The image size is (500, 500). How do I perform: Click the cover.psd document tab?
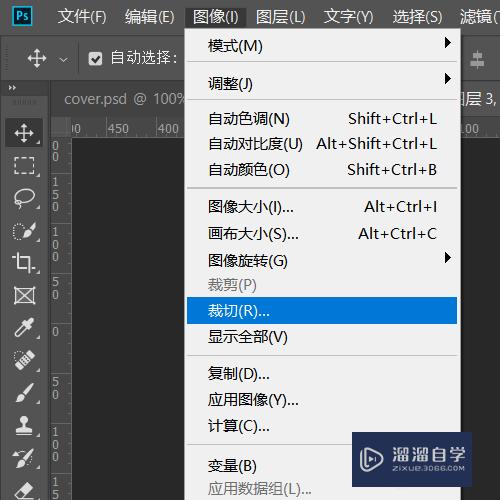coord(118,99)
